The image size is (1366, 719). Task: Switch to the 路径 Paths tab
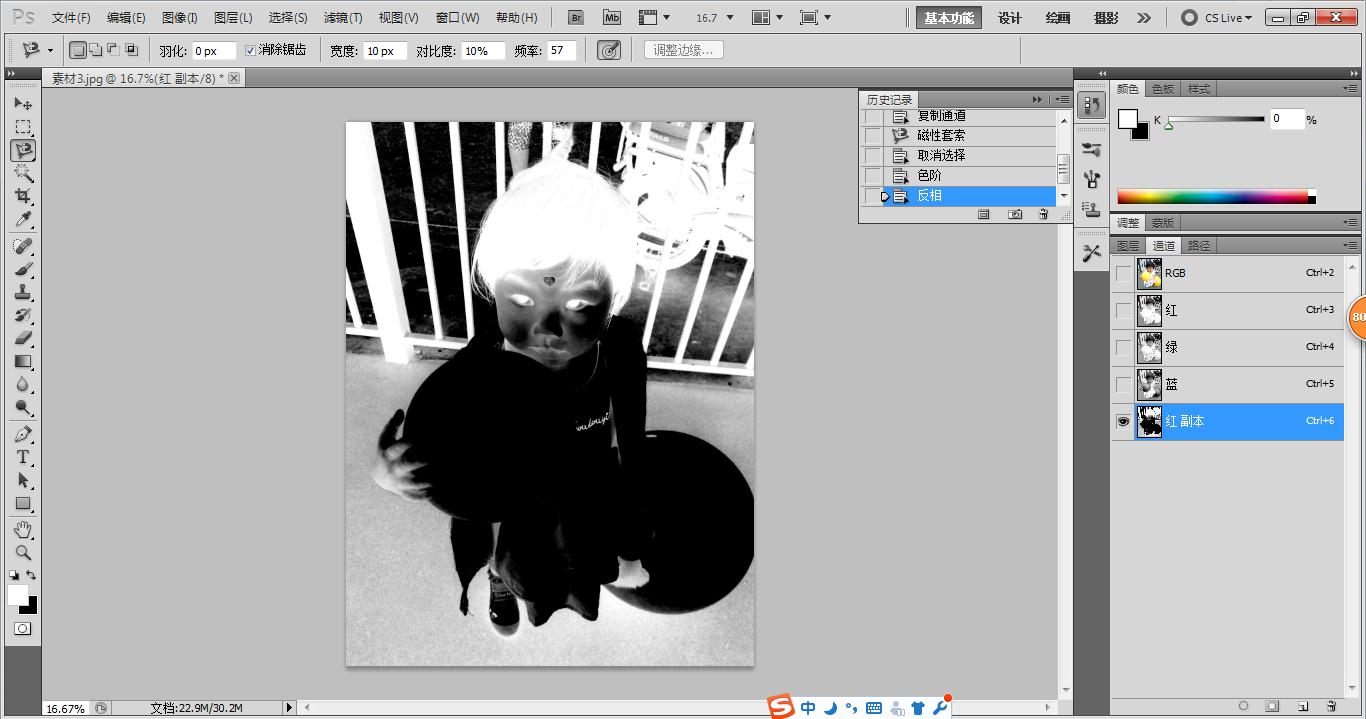pos(1200,244)
